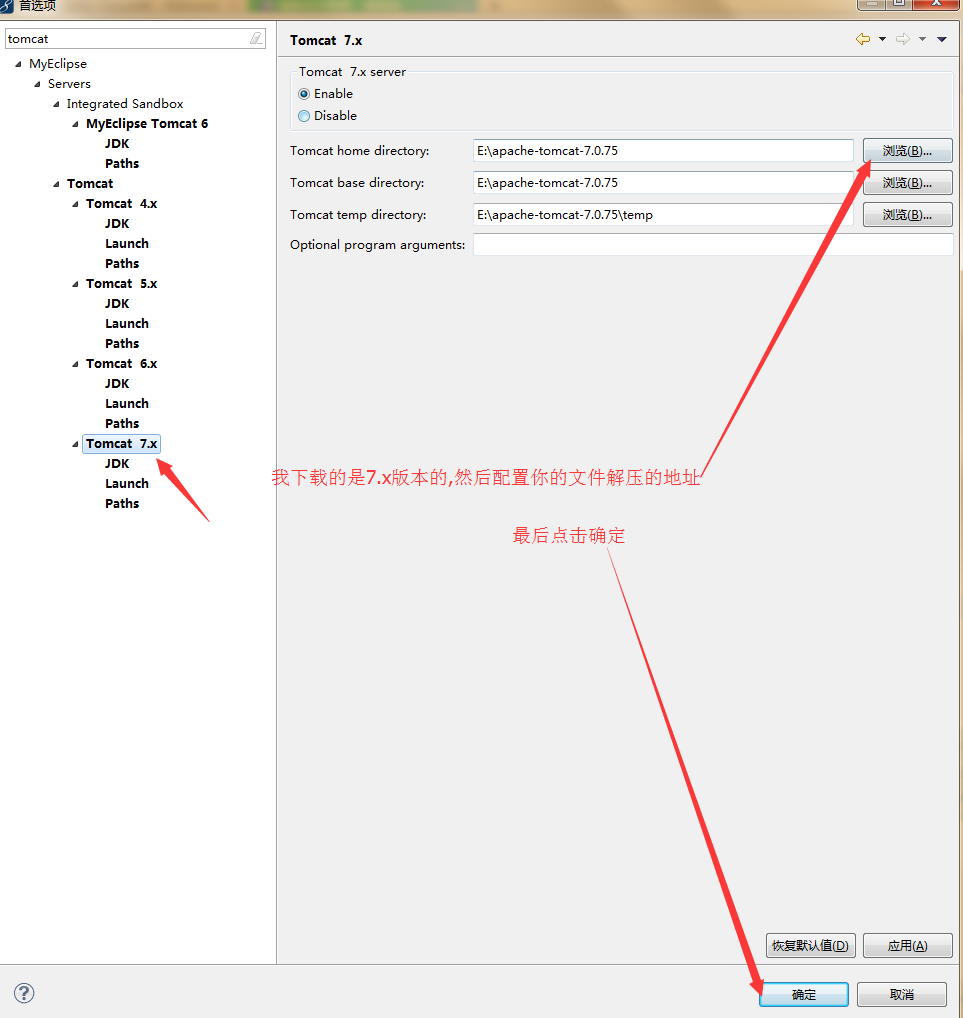The image size is (963, 1018).
Task: Open the help question mark icon
Action: [24, 993]
